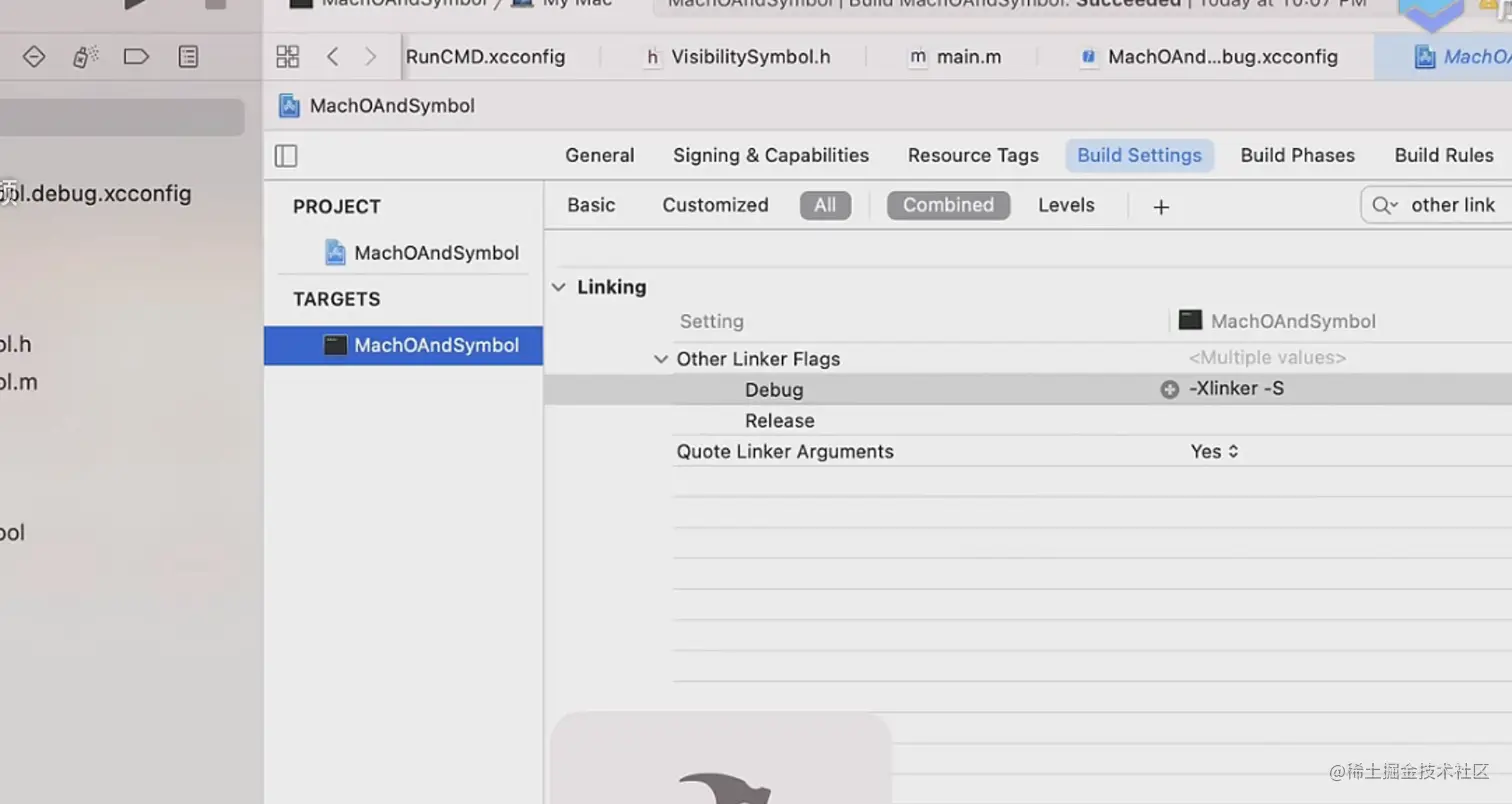Click MachOAndSymbol in the jump bar
The width and height of the screenshot is (1512, 804).
pos(377,106)
